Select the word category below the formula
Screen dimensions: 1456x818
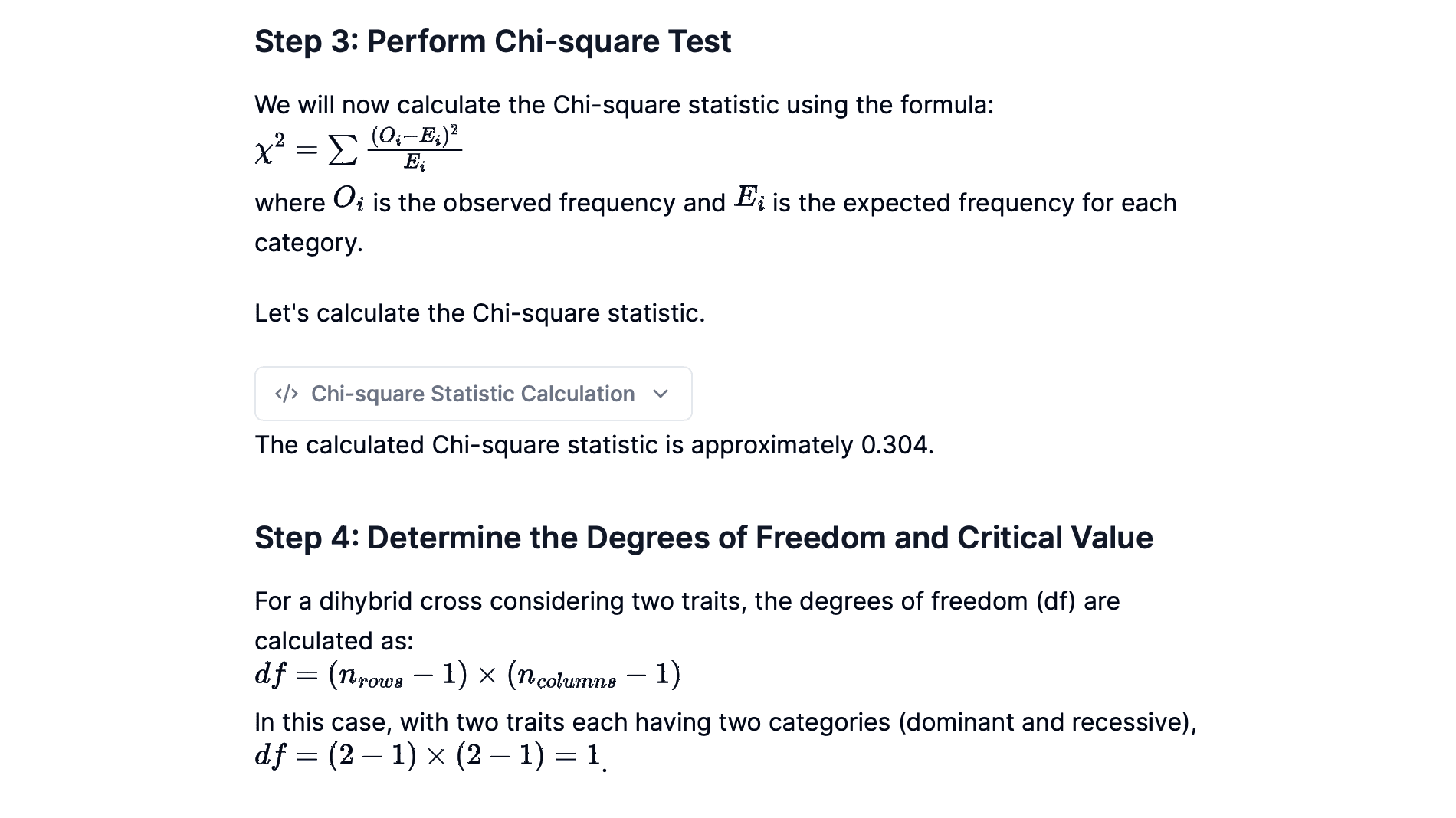click(305, 243)
